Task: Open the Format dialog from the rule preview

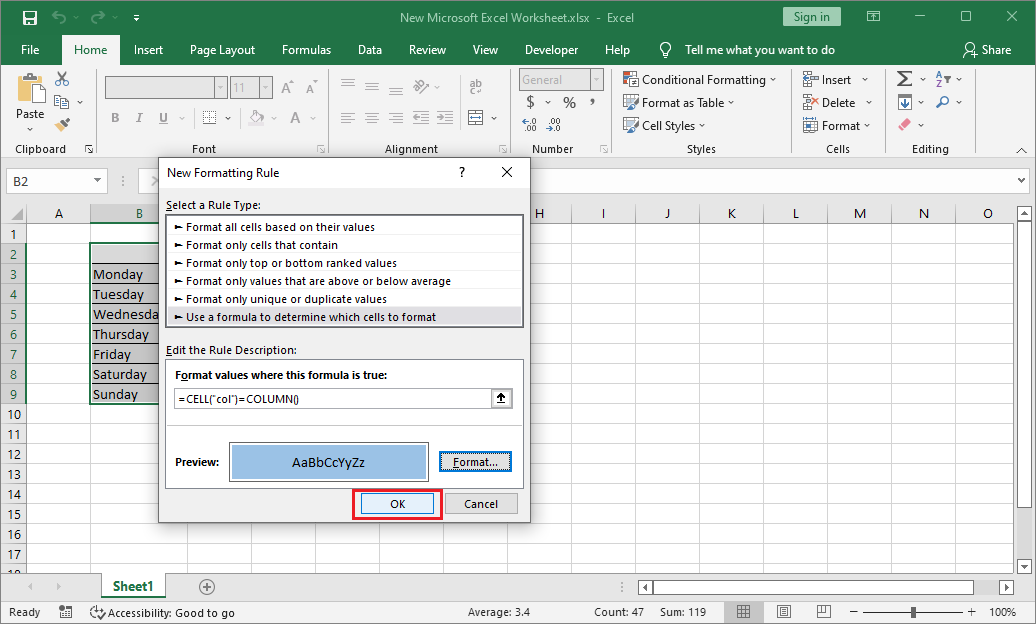Action: point(475,461)
